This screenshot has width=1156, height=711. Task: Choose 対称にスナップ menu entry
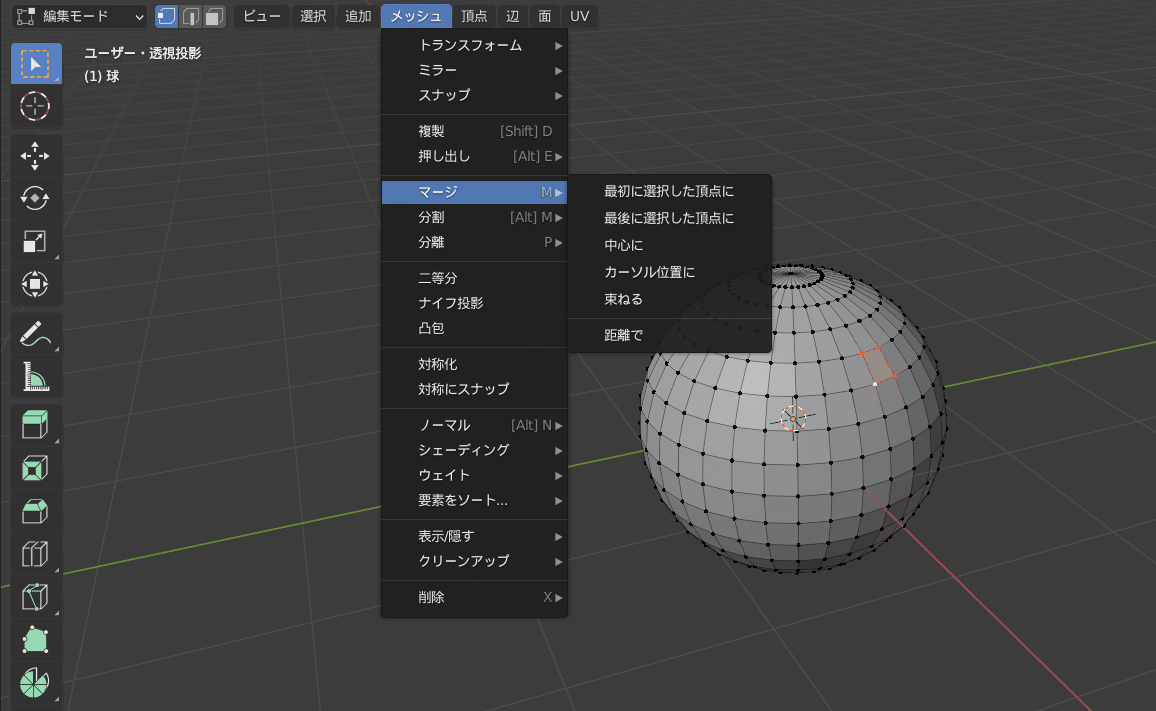pos(474,389)
